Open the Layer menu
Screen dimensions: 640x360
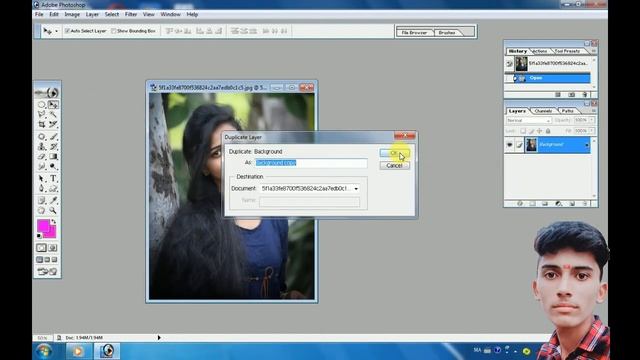92,14
